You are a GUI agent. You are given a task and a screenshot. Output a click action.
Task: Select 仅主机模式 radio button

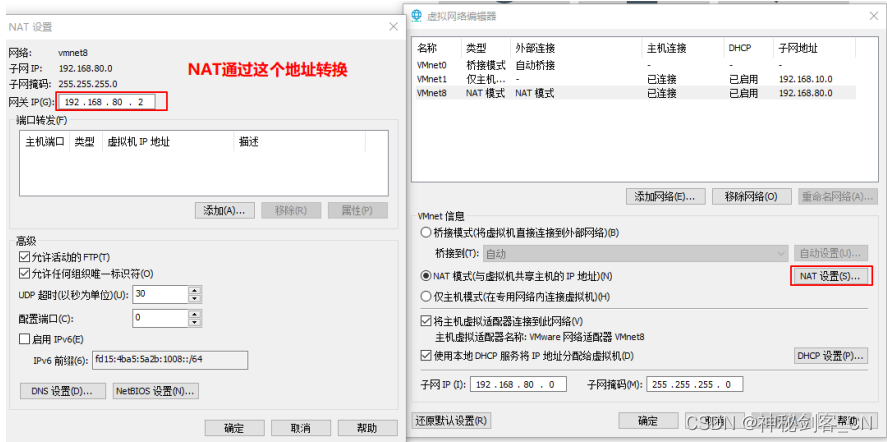click(425, 296)
